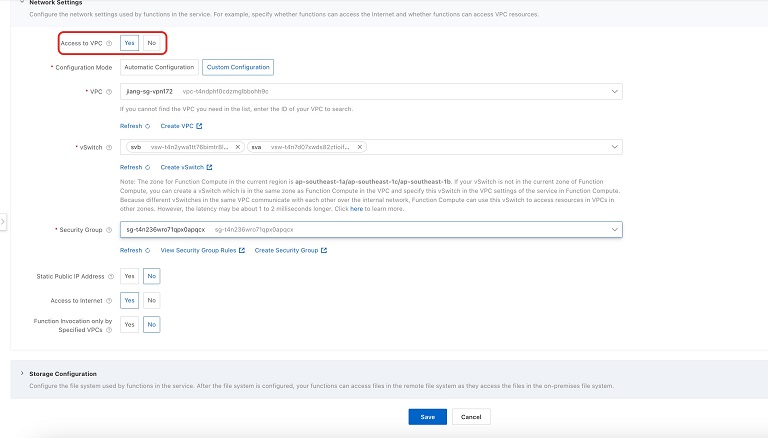
Task: Collapse the Network Settings section
Action: [22, 2]
